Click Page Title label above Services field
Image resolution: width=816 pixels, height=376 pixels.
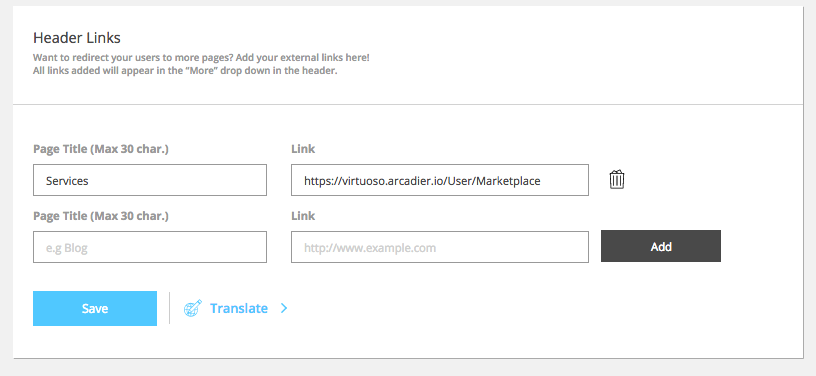[x=101, y=149]
